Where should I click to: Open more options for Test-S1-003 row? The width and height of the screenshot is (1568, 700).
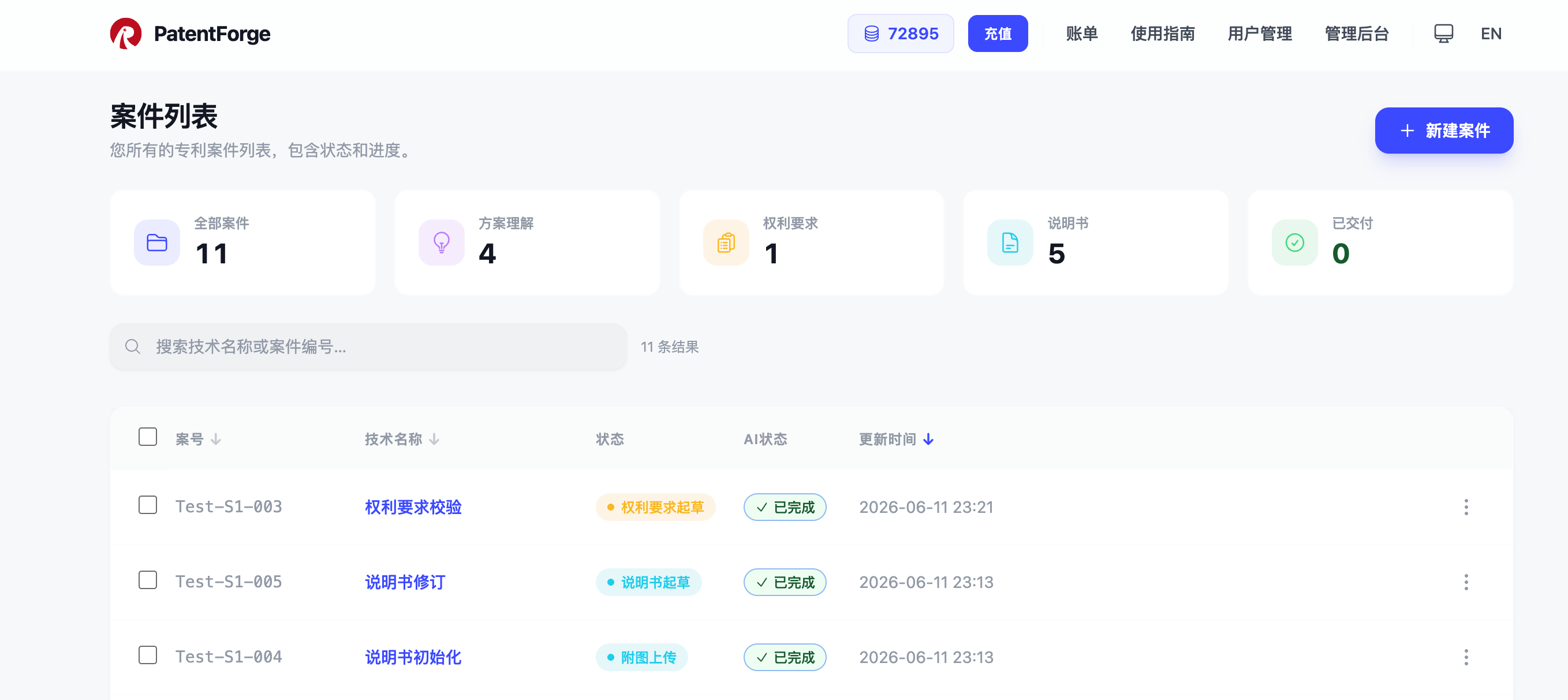pyautogui.click(x=1466, y=507)
